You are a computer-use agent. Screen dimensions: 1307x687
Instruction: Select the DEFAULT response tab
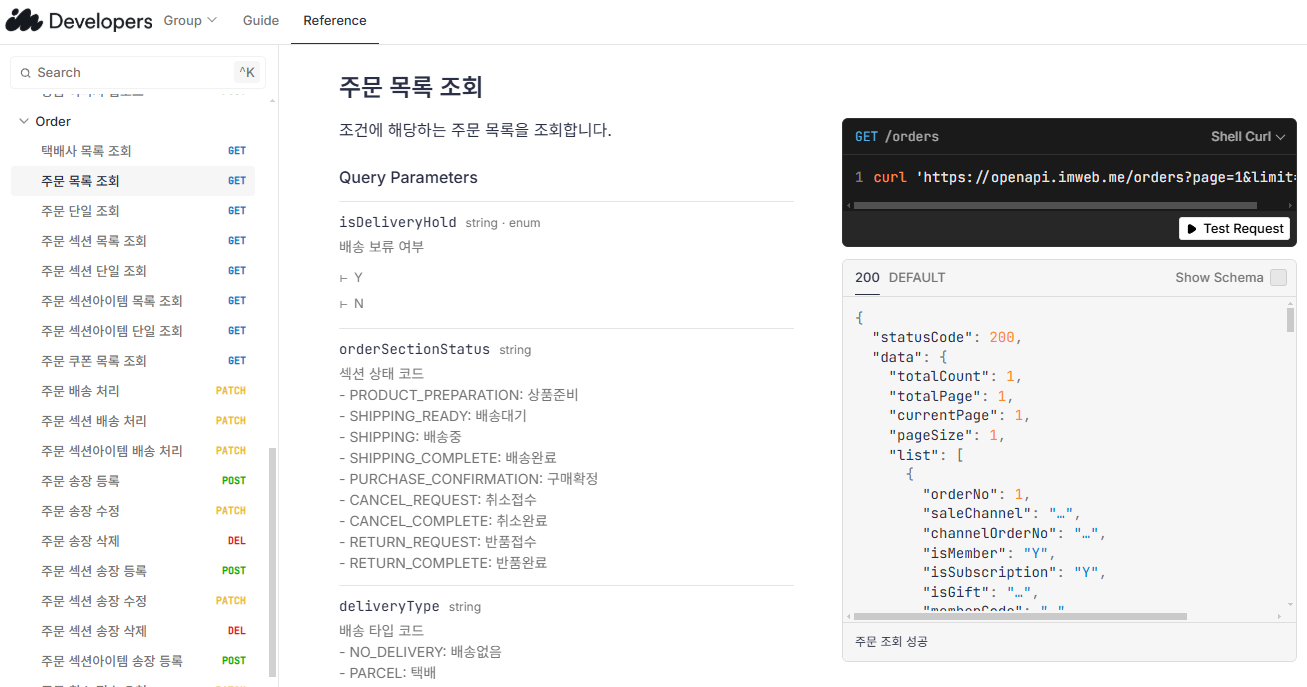(917, 278)
